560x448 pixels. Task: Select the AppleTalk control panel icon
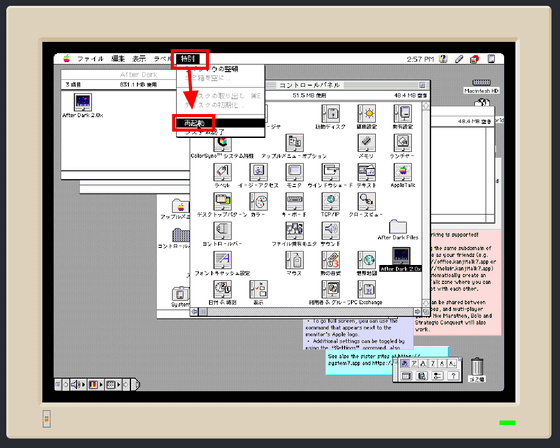point(402,172)
